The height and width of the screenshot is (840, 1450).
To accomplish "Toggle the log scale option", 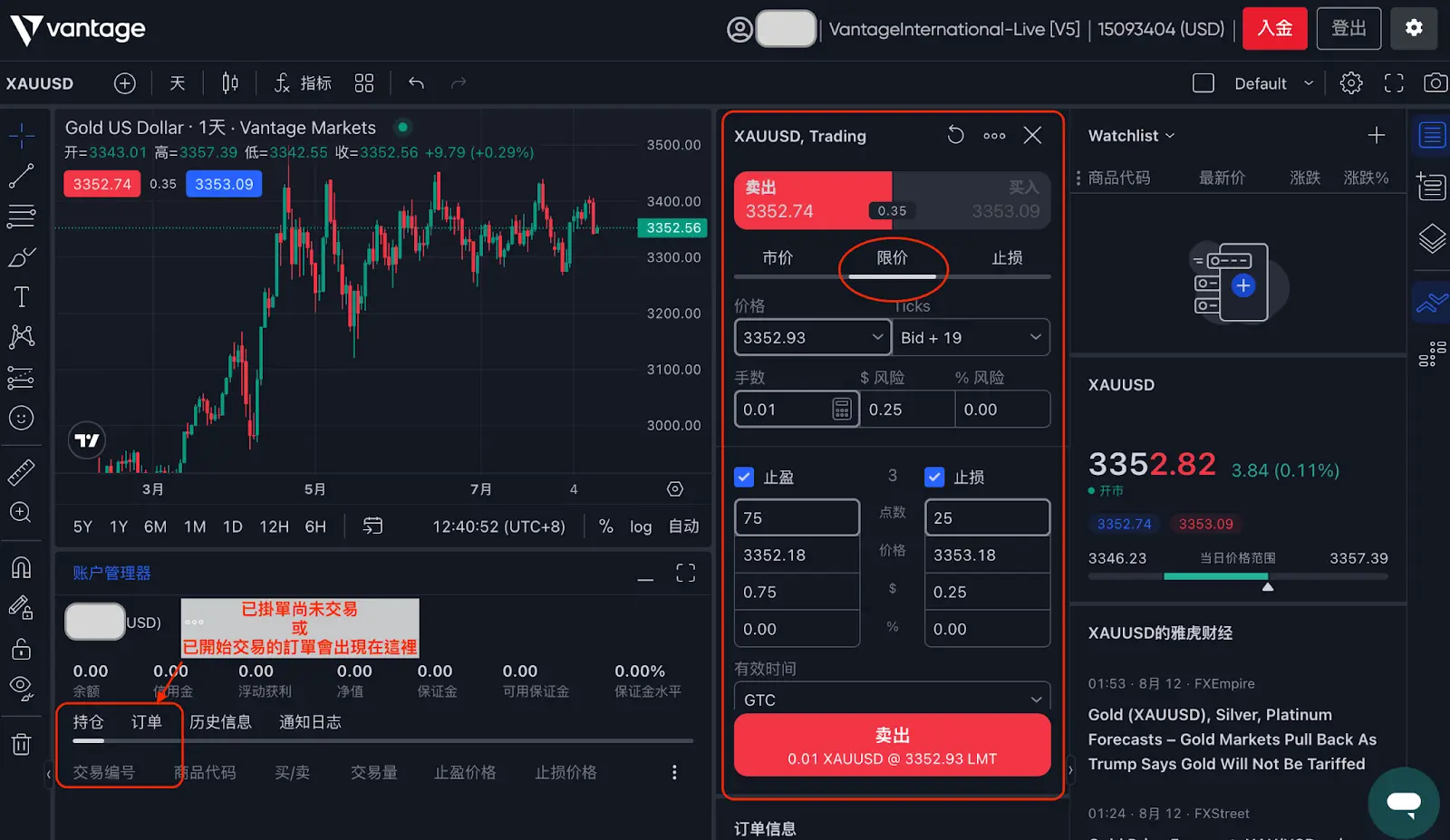I will pyautogui.click(x=641, y=526).
